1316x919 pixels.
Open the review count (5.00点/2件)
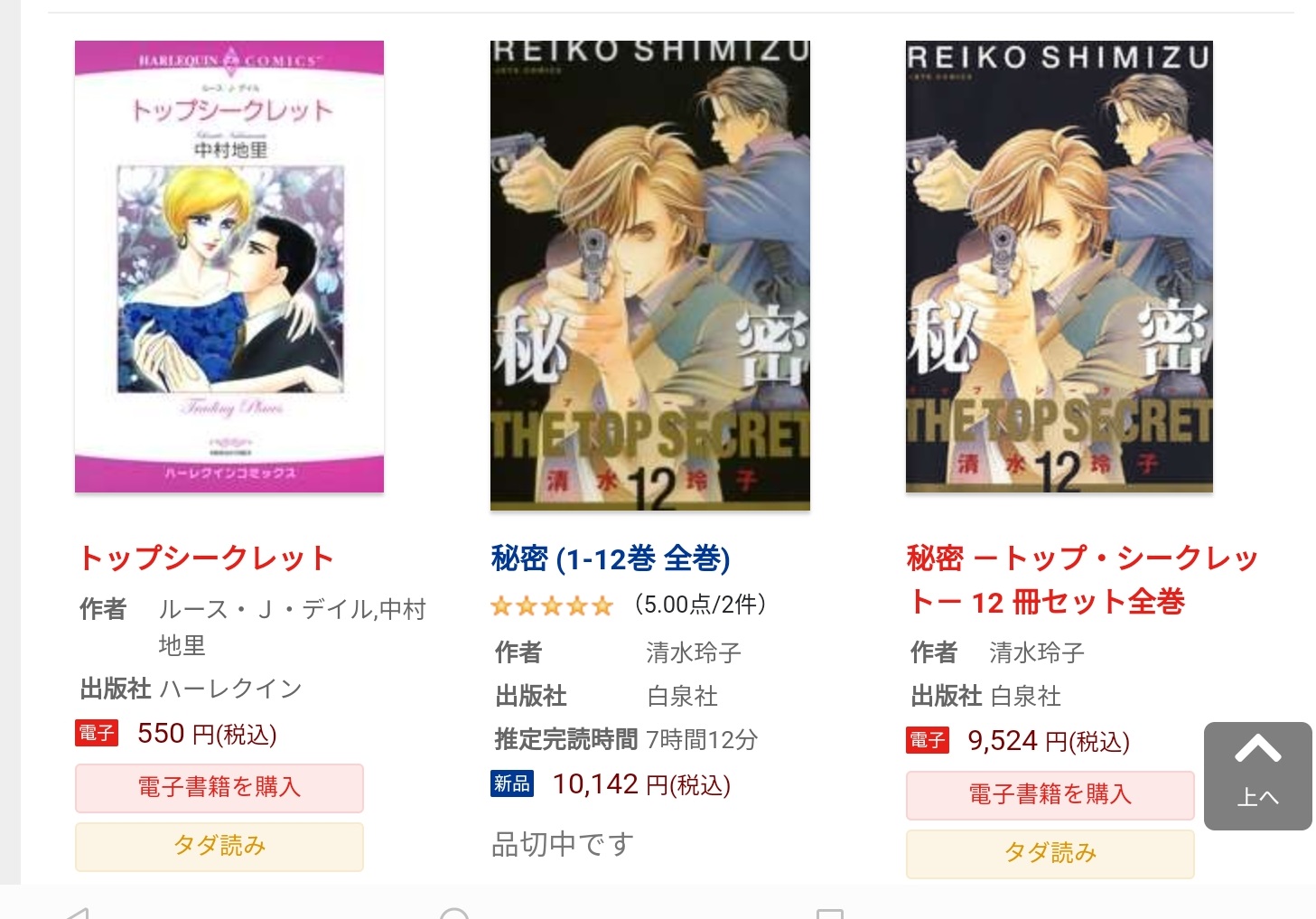click(x=700, y=605)
